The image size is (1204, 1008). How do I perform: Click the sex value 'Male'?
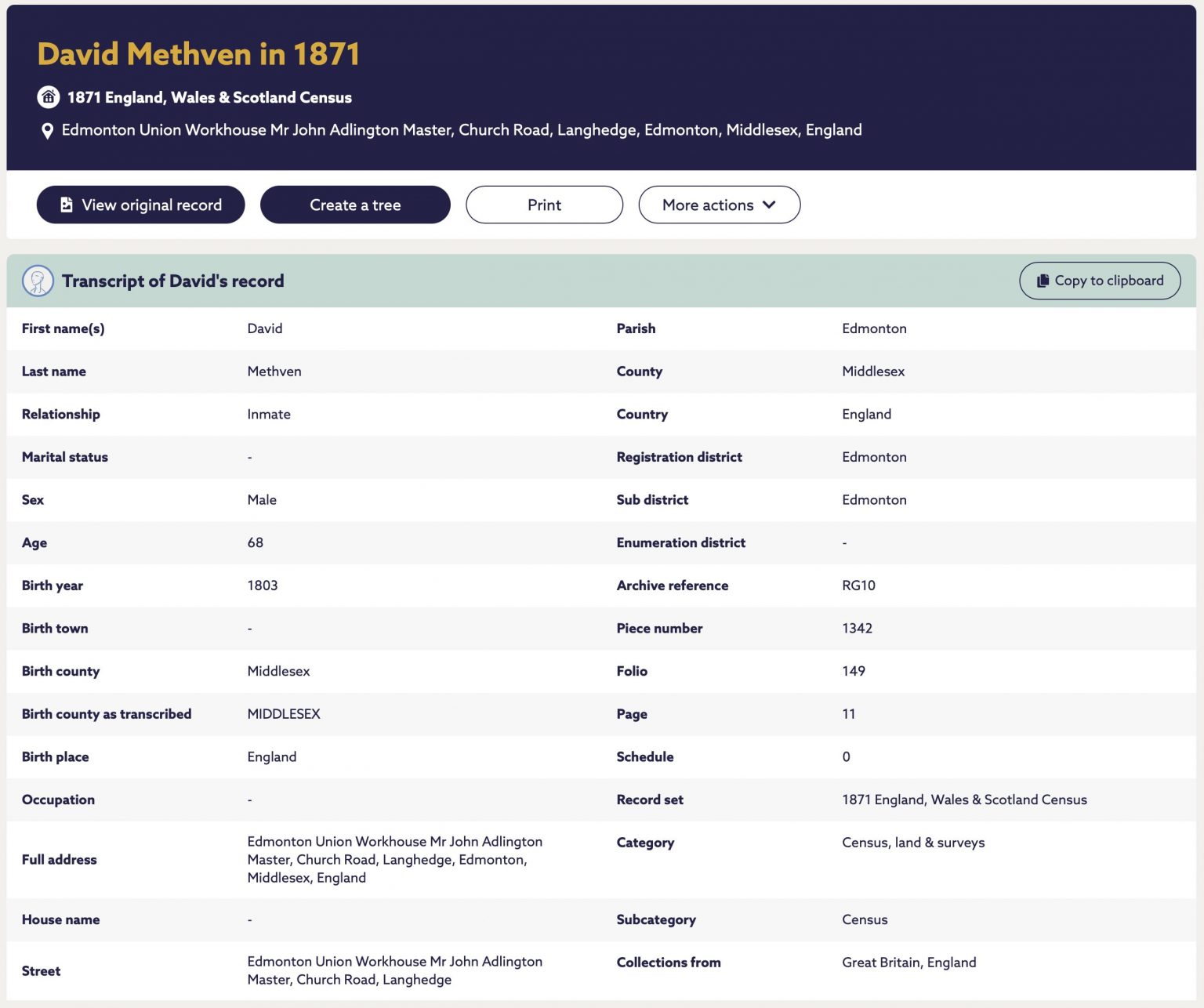click(262, 500)
